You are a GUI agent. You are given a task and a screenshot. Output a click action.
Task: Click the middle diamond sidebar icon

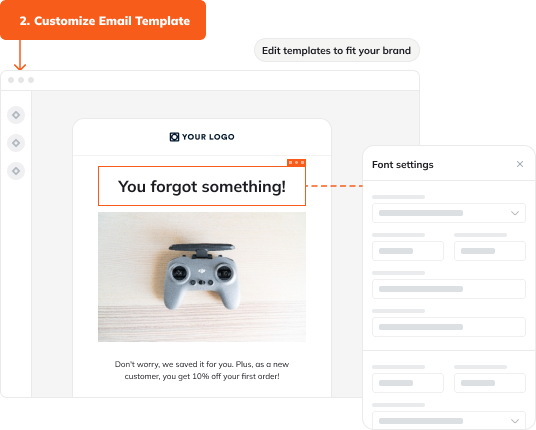click(x=16, y=143)
